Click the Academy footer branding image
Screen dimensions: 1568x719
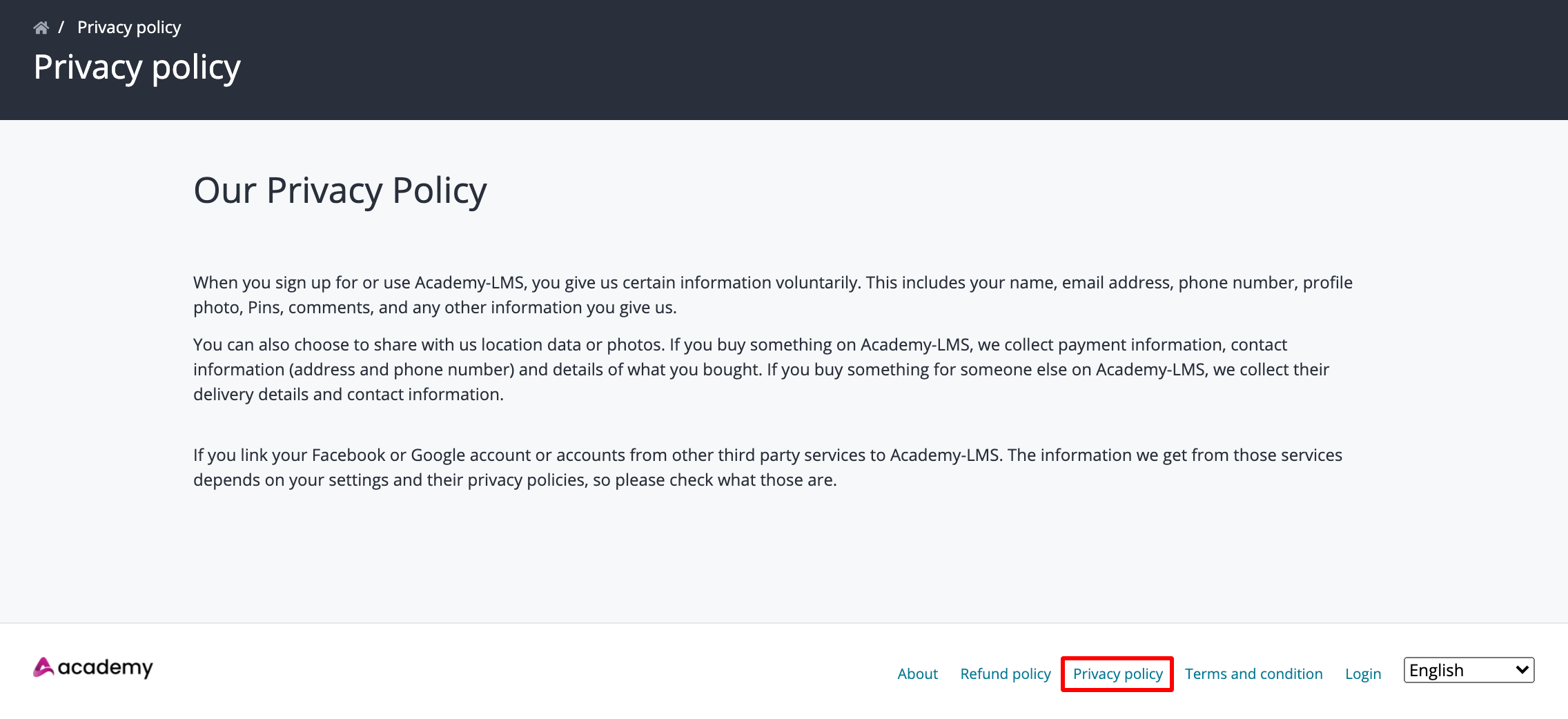92,668
